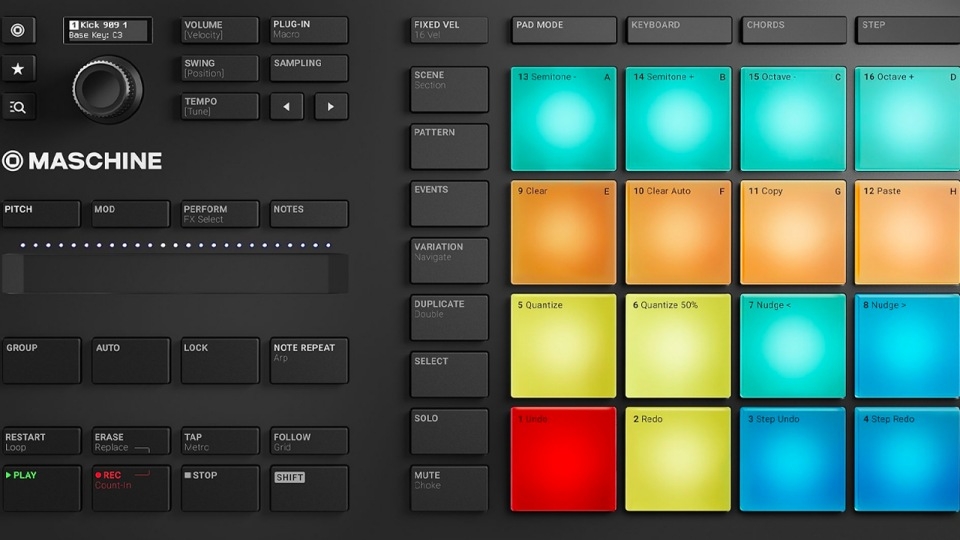Tap yellow pad 2 Redo
This screenshot has width=960, height=540.
678,460
